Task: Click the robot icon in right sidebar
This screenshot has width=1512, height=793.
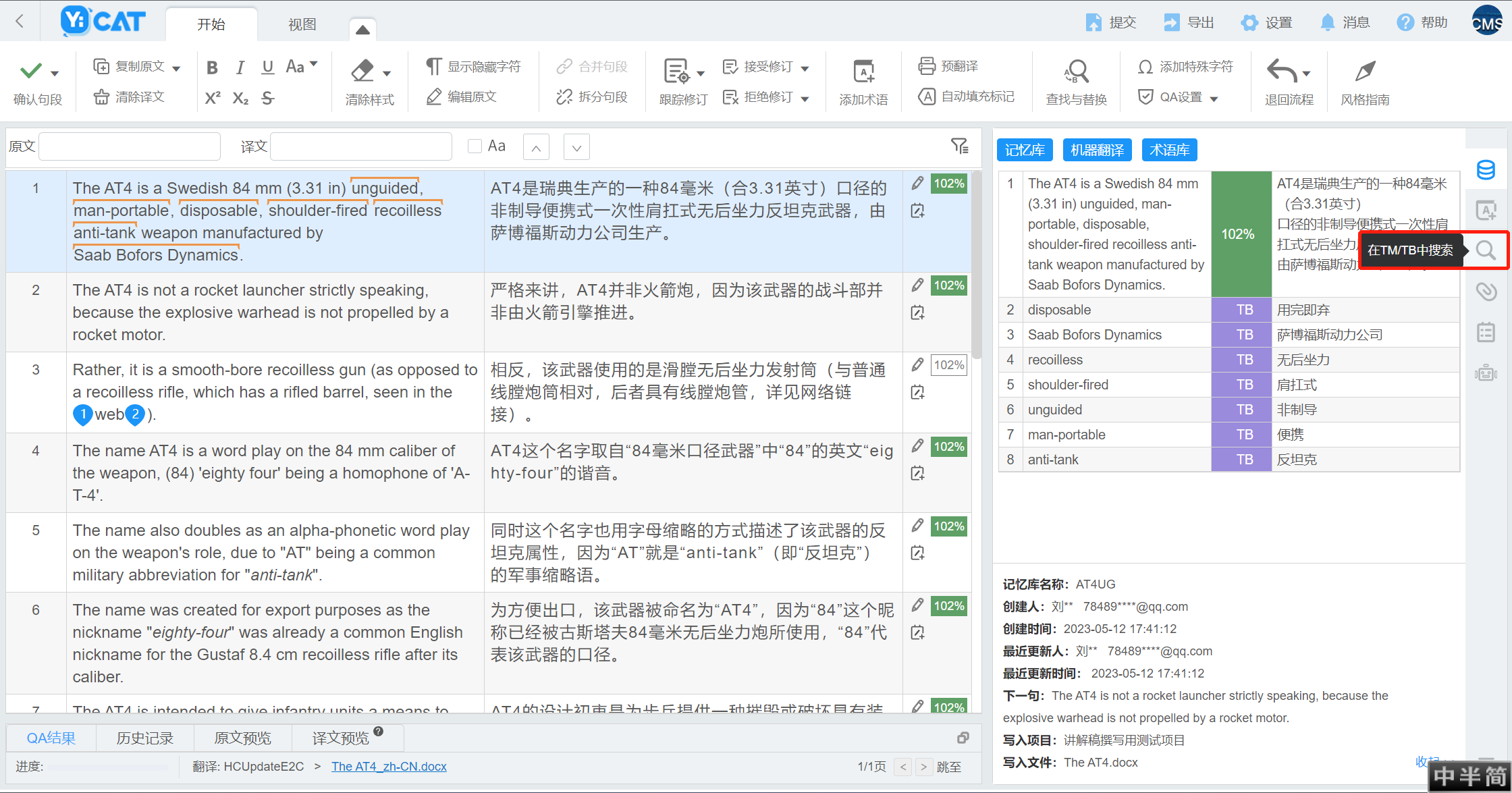Action: point(1486,373)
